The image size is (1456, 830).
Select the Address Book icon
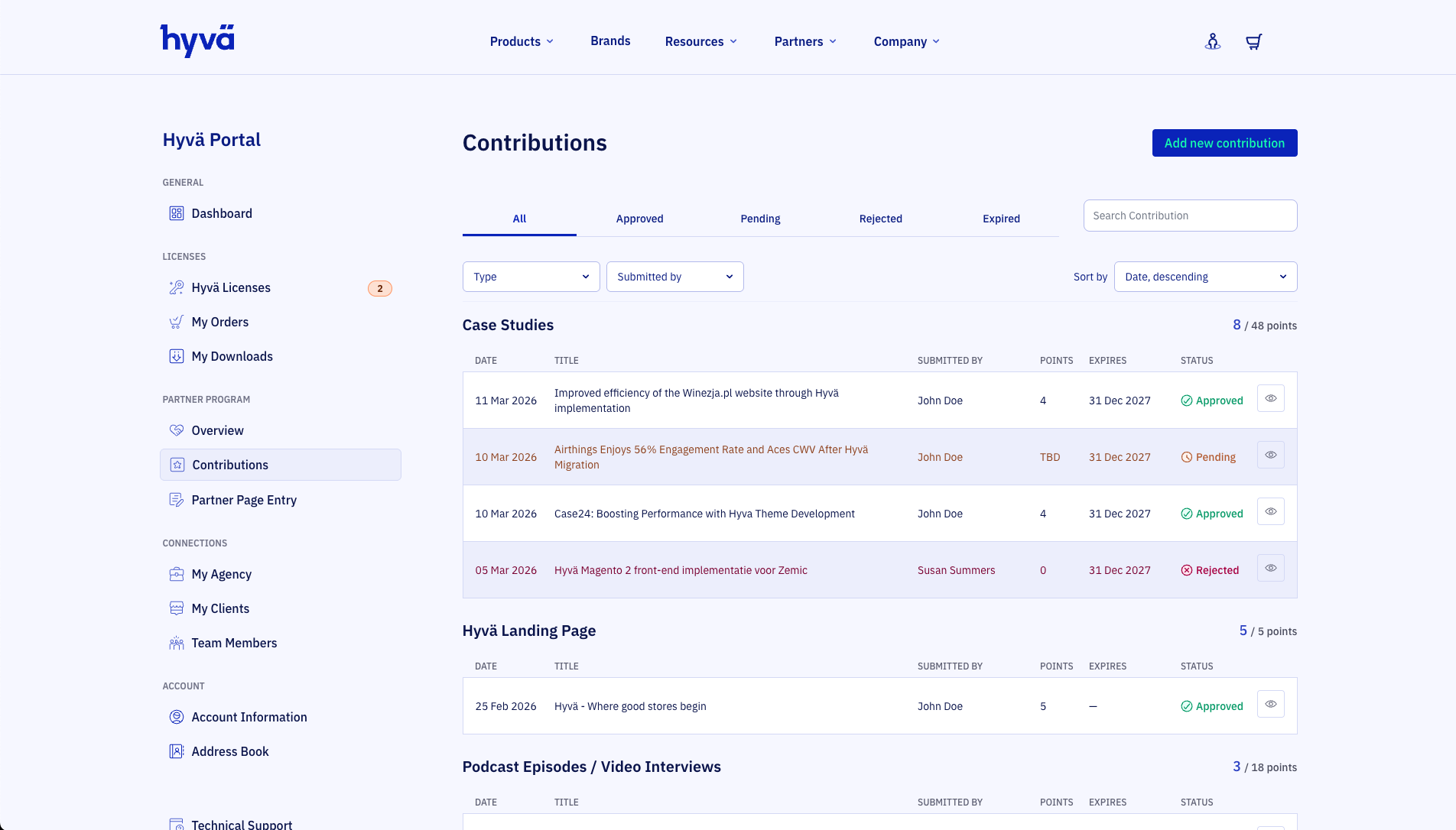click(177, 751)
